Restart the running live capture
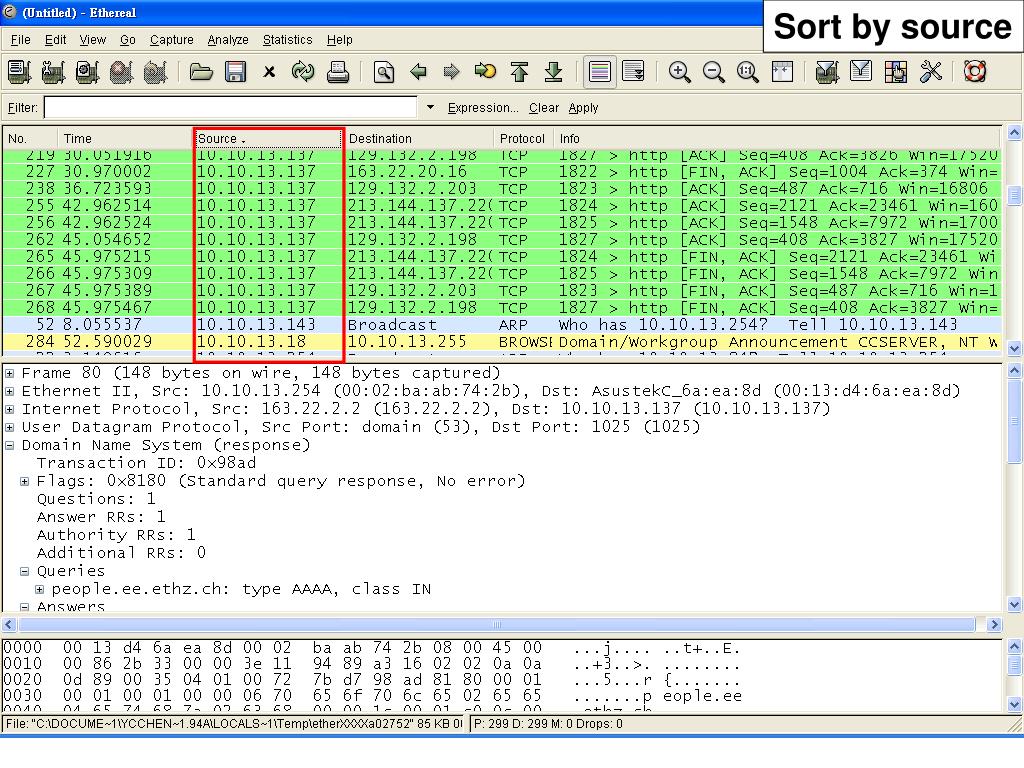This screenshot has height=768, width=1024. click(x=155, y=72)
